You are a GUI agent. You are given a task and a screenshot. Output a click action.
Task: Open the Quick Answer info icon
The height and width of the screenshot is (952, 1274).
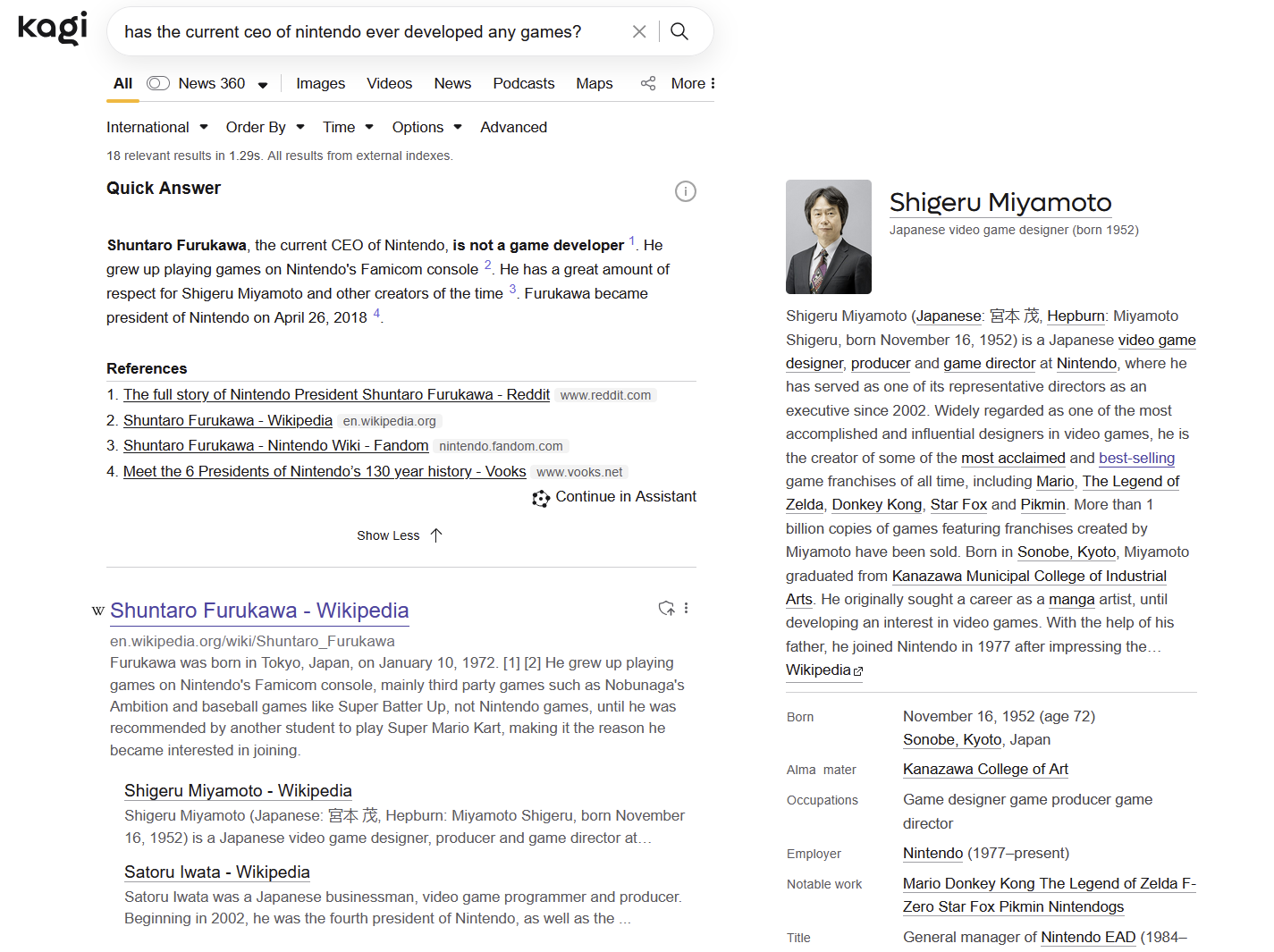tap(685, 191)
